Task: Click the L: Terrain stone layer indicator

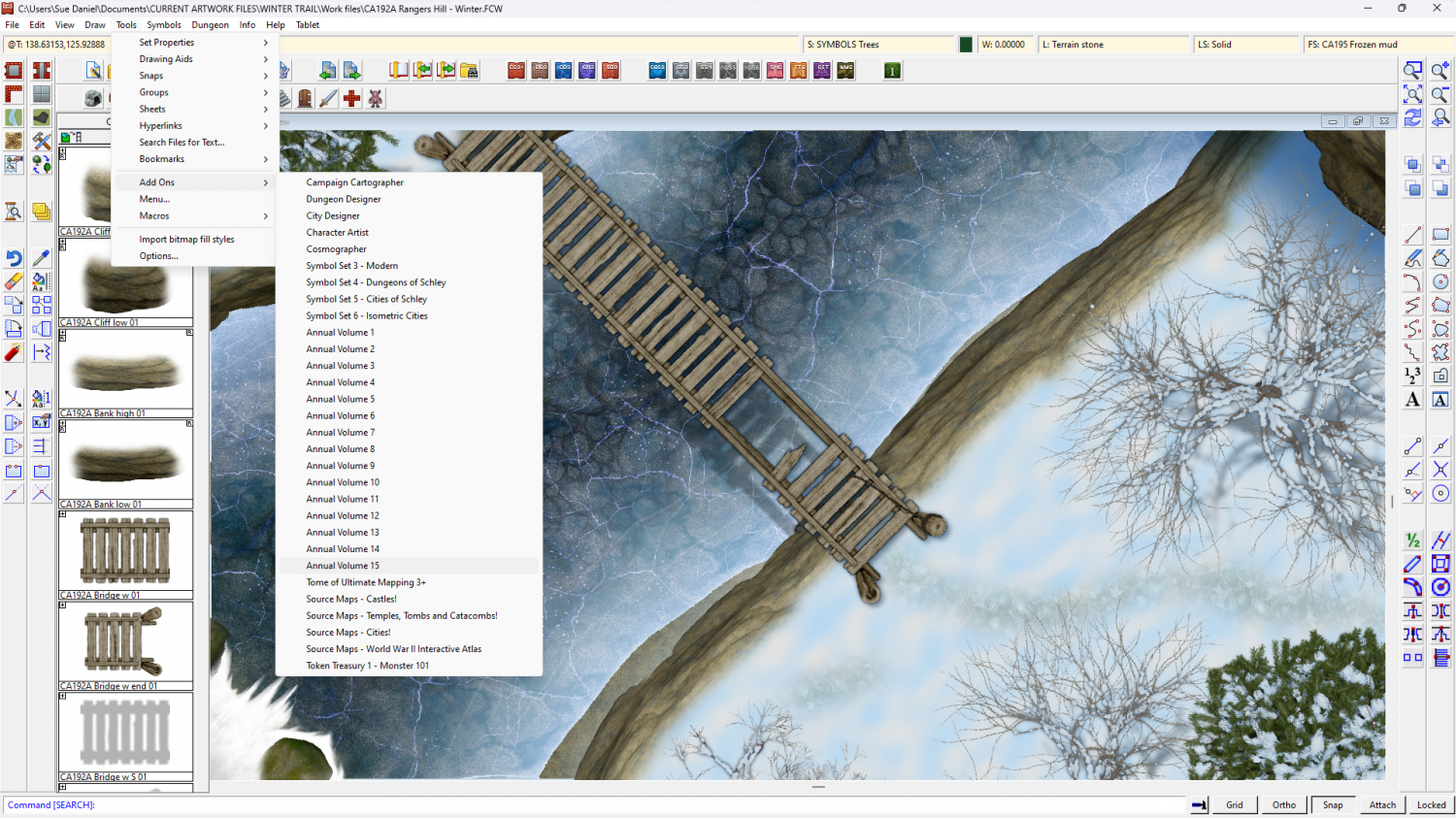Action: pos(1114,45)
